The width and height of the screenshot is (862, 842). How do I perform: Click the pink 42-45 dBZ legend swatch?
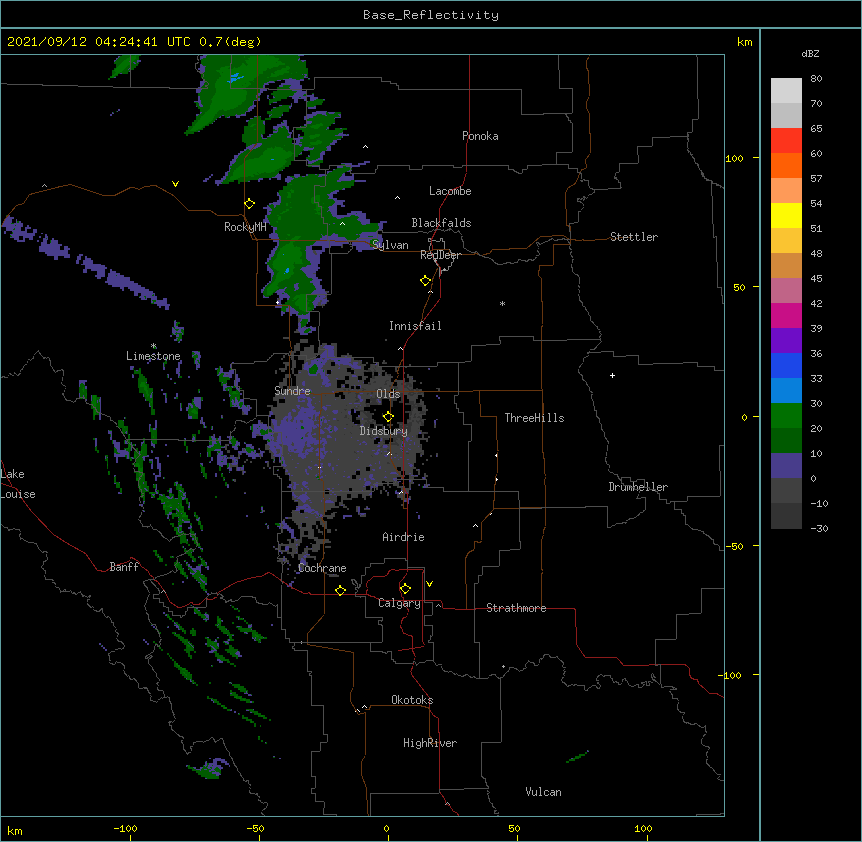tap(786, 291)
